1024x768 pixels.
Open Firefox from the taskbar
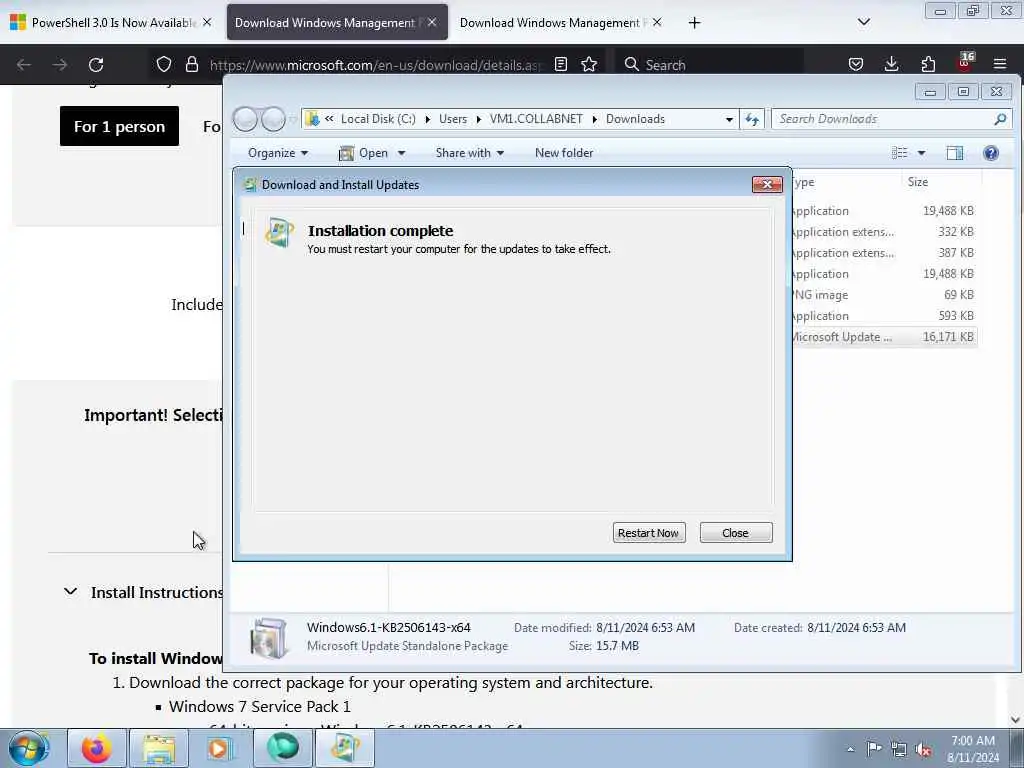tap(97, 748)
